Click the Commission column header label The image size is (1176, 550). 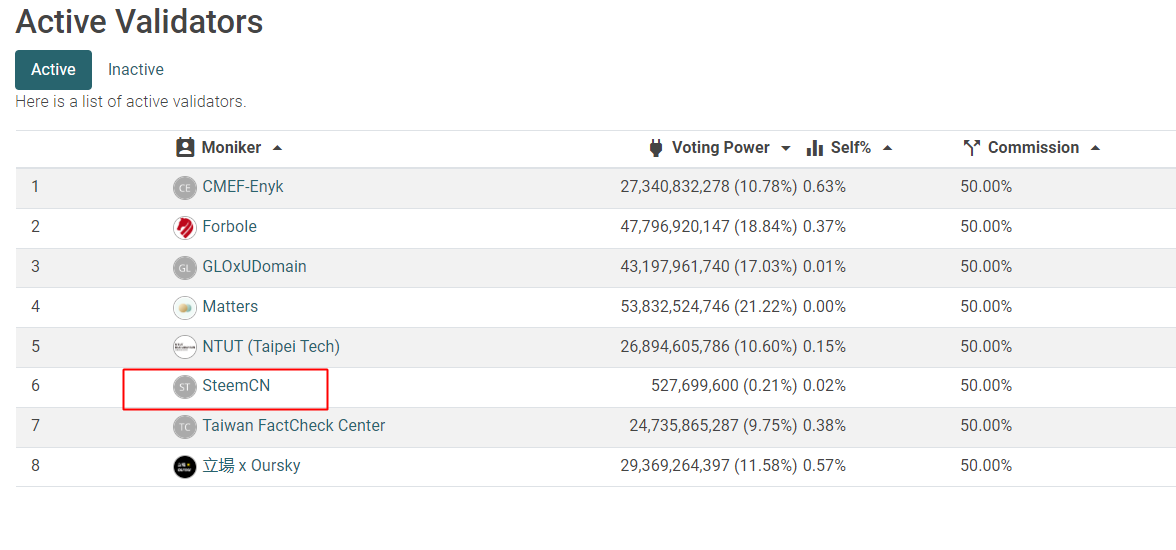(x=1034, y=148)
